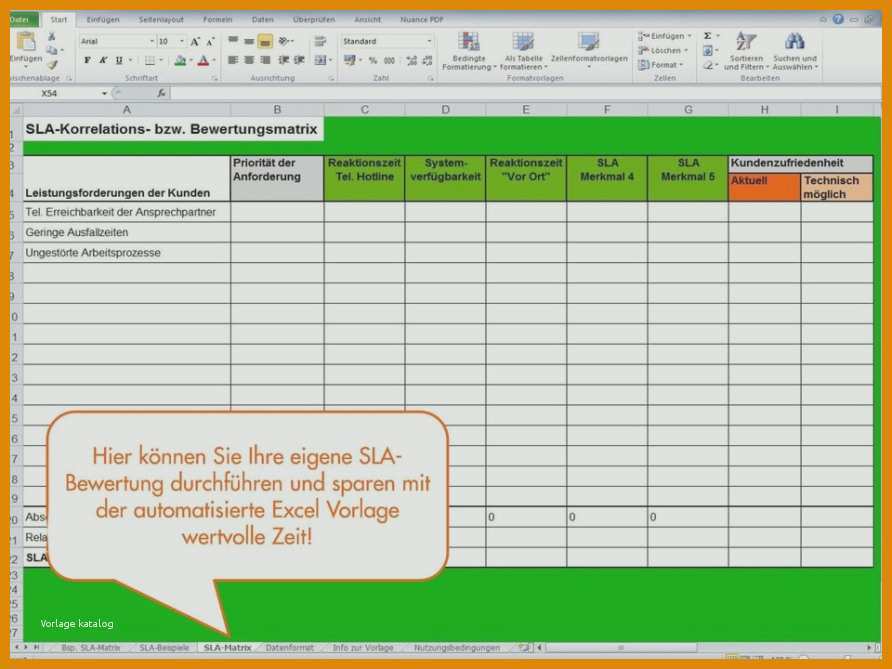Open the Info zur Vorlage sheet tab

pos(363,647)
